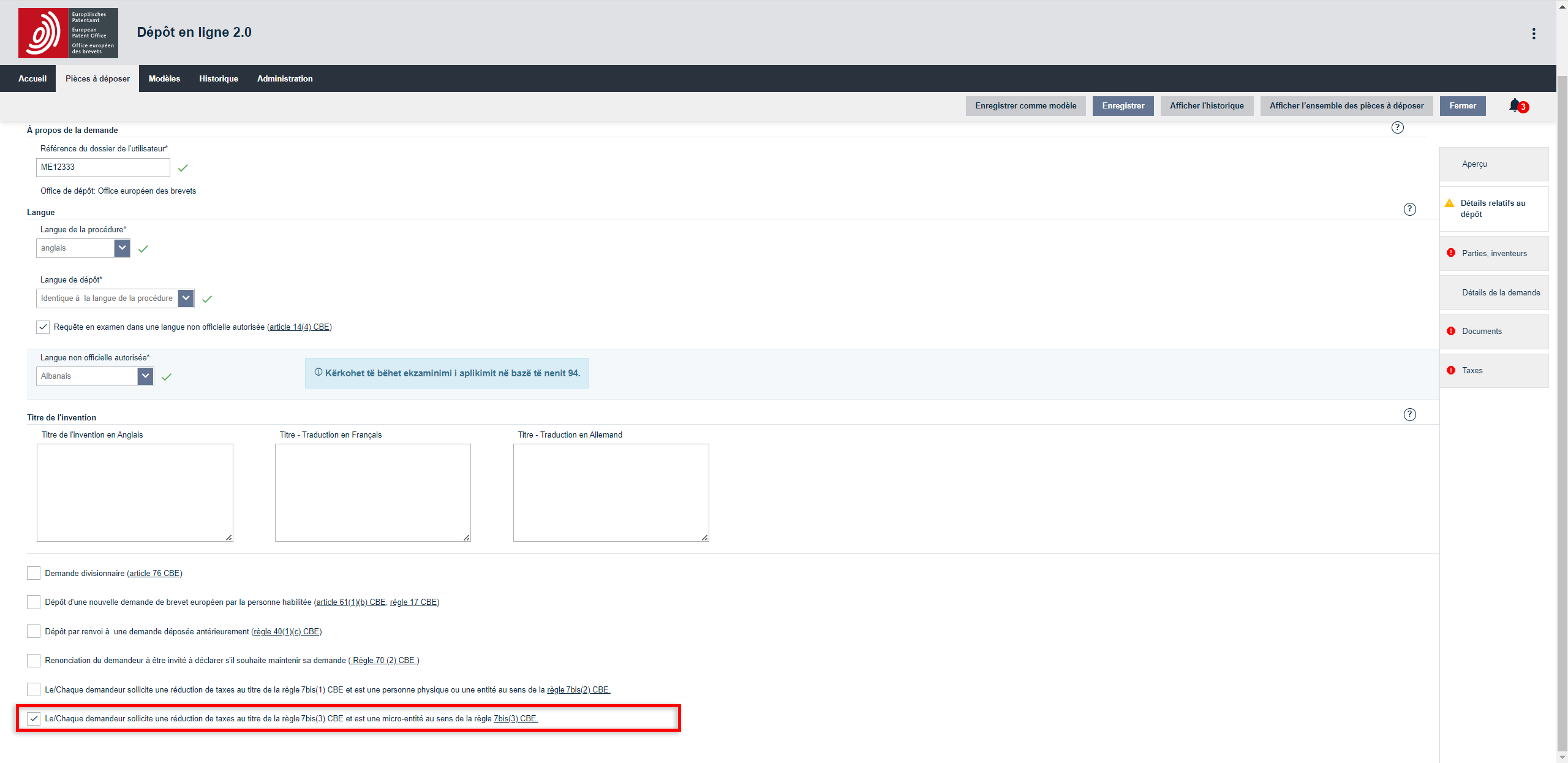
Task: Open help icon for Langue section
Action: click(x=1409, y=209)
